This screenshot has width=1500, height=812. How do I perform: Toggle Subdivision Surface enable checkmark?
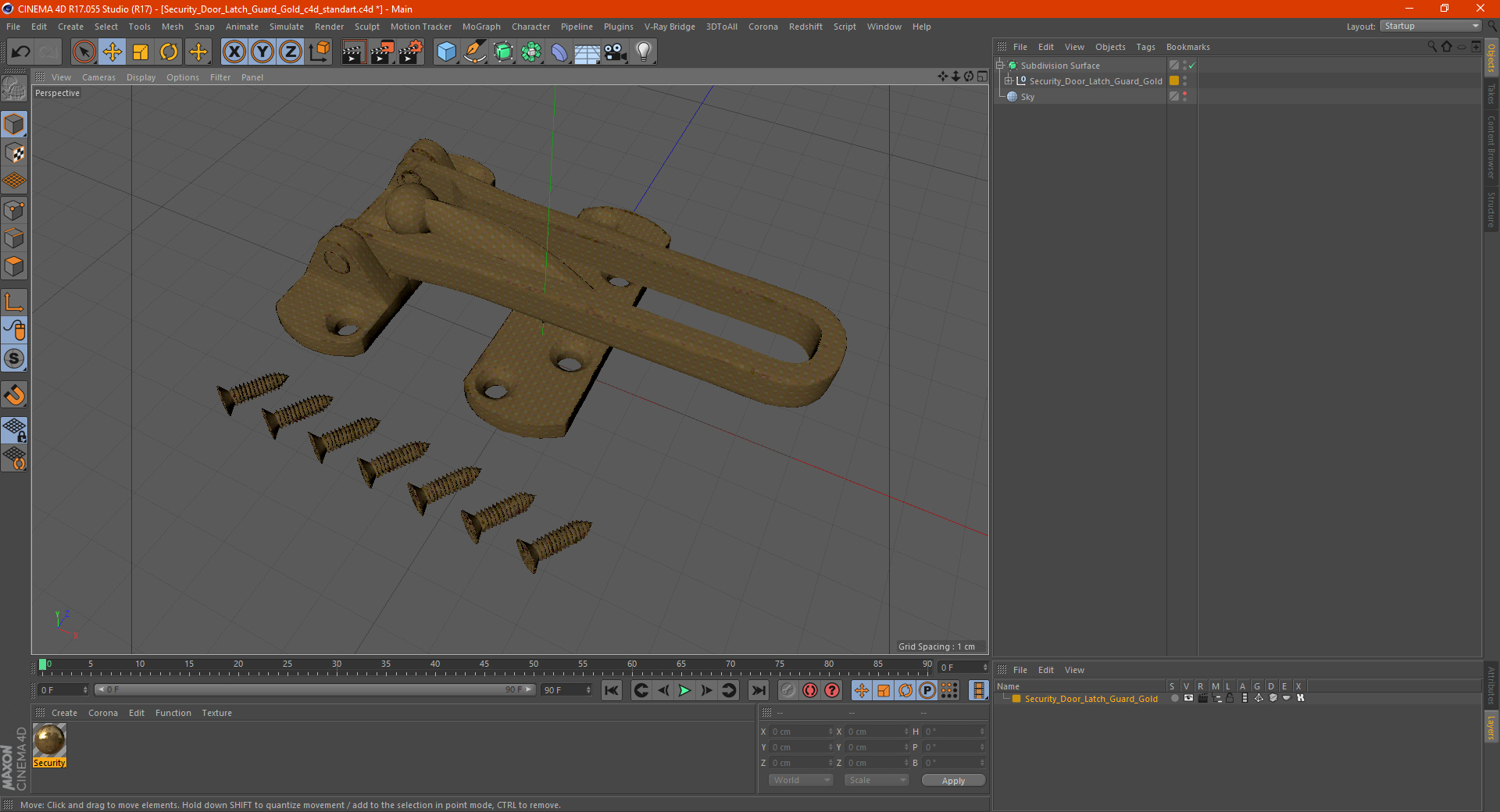[1192, 66]
